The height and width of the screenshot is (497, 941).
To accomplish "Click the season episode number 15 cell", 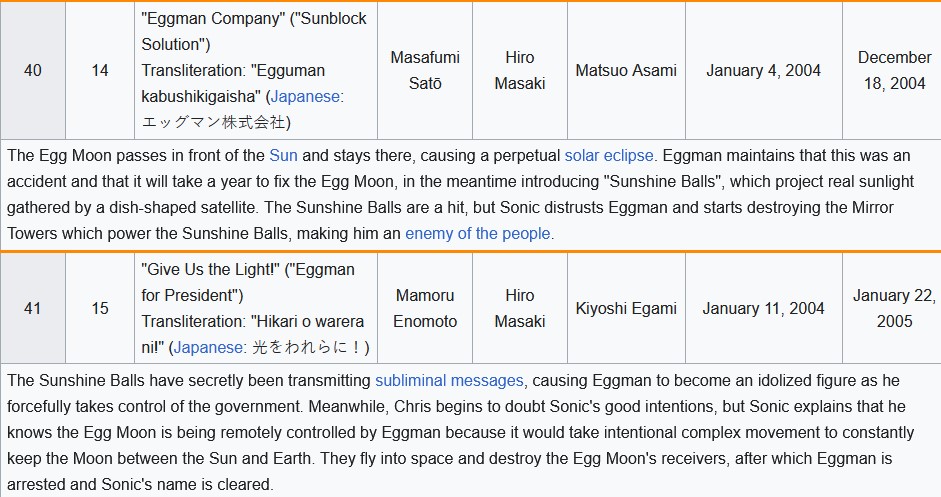I will pyautogui.click(x=100, y=309).
